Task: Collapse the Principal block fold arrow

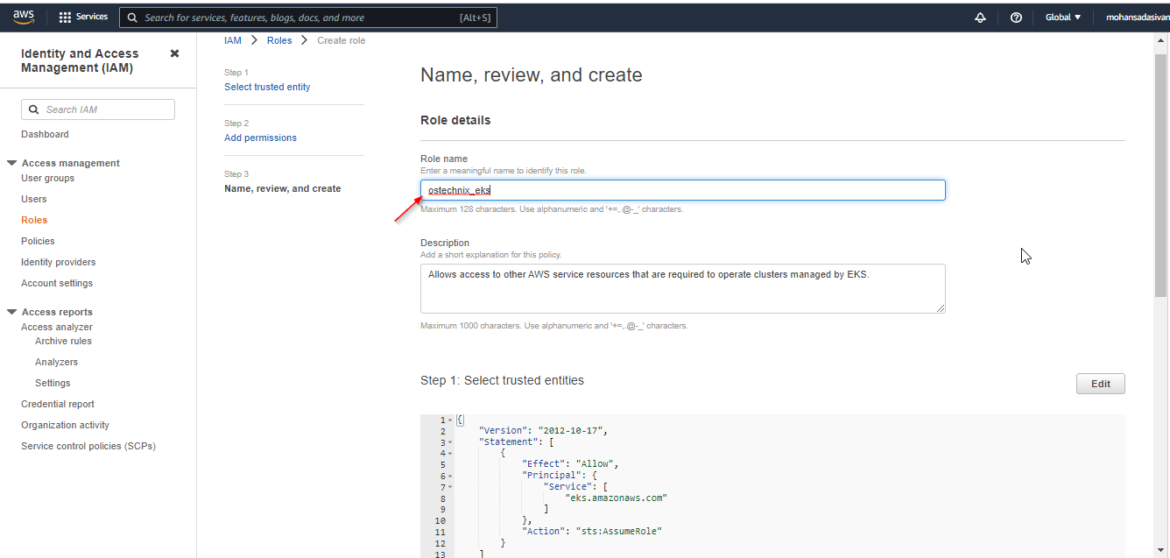Action: click(449, 476)
